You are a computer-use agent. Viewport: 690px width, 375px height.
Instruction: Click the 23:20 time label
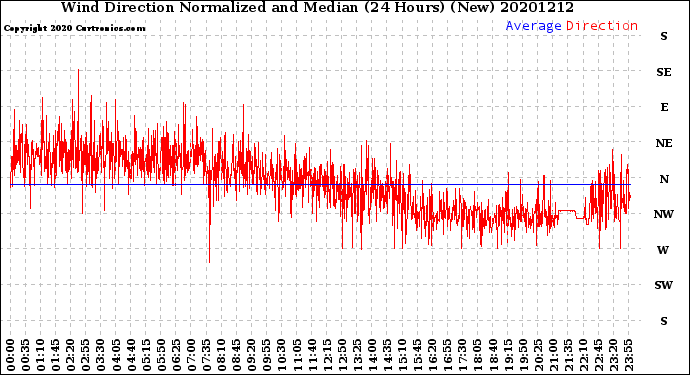pyautogui.click(x=613, y=355)
